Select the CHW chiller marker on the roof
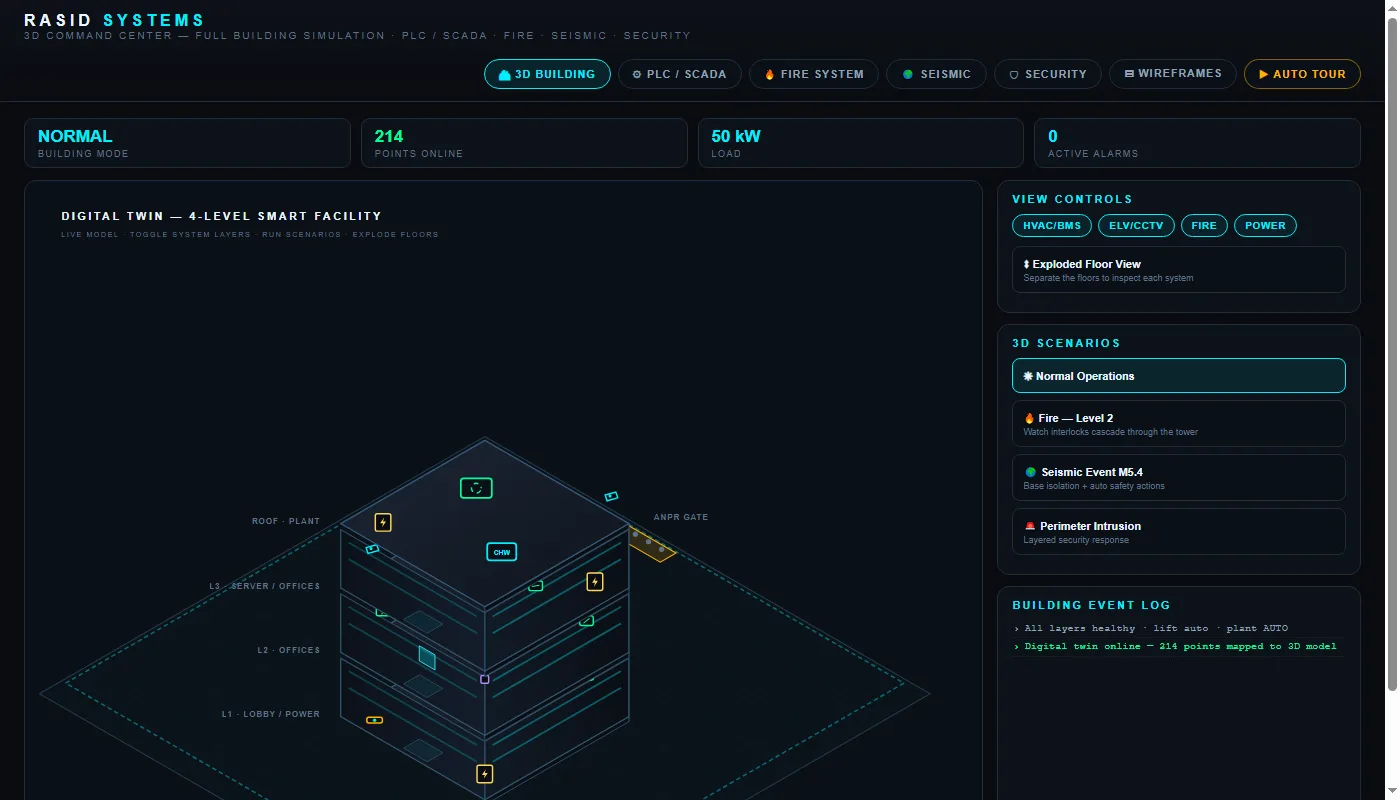The height and width of the screenshot is (800, 1400). click(502, 552)
